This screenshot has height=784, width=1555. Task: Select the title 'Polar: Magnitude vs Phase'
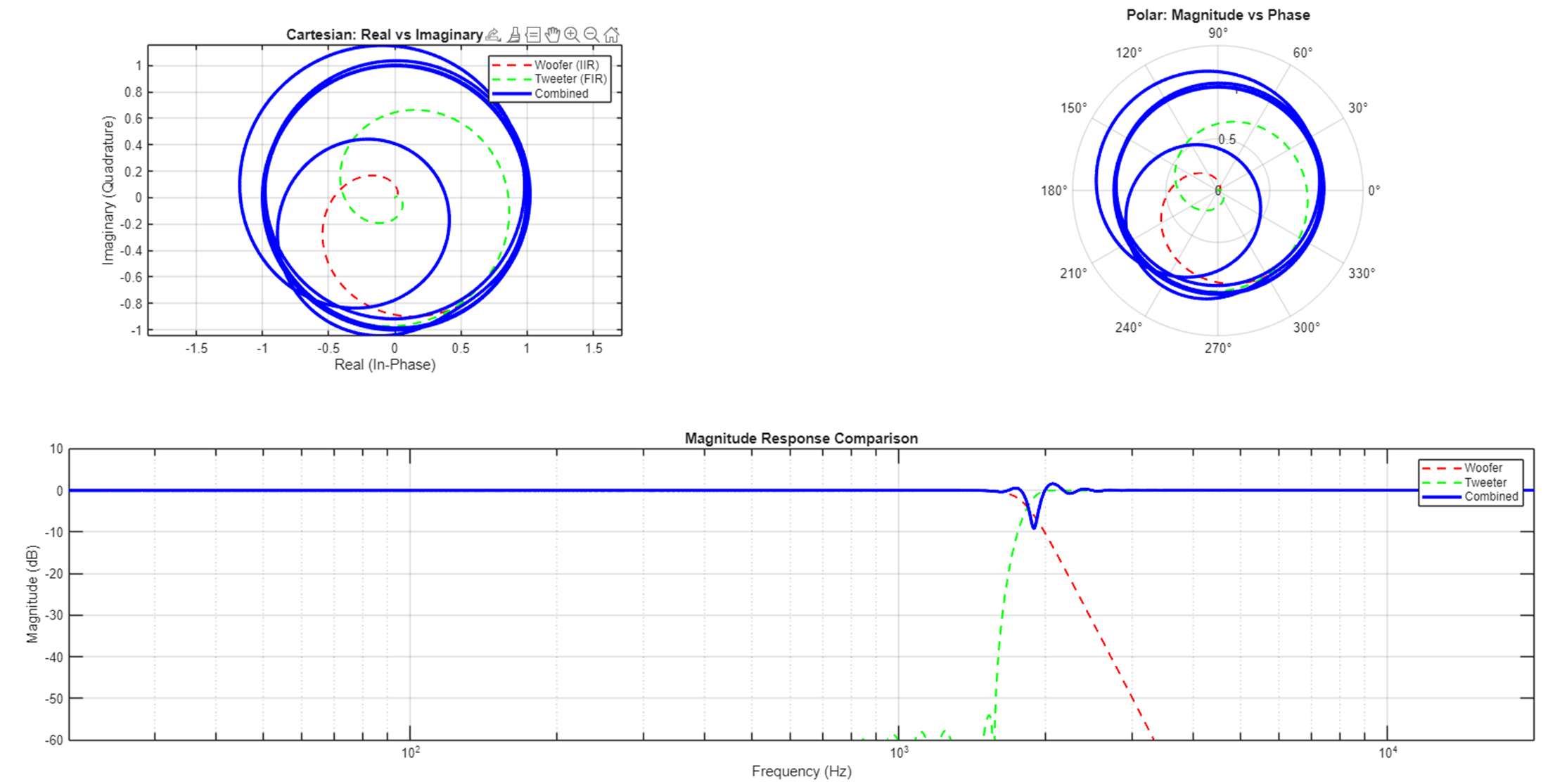[1218, 15]
